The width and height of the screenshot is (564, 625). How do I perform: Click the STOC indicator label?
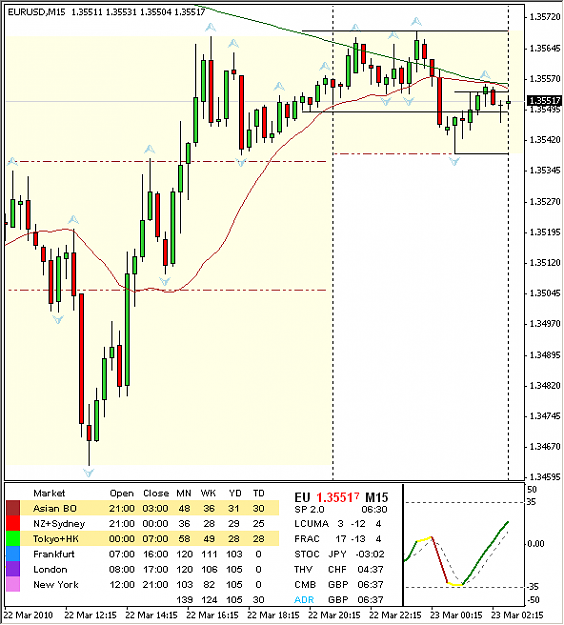(307, 554)
